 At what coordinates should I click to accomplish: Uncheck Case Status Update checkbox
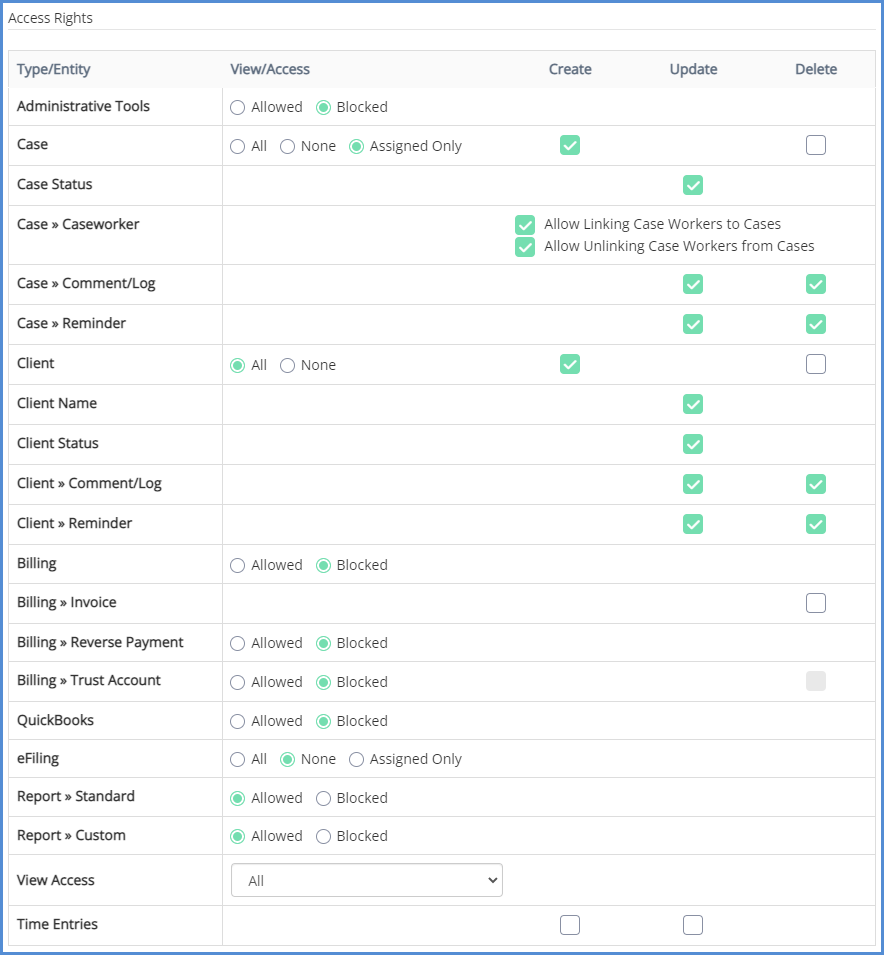click(x=693, y=185)
